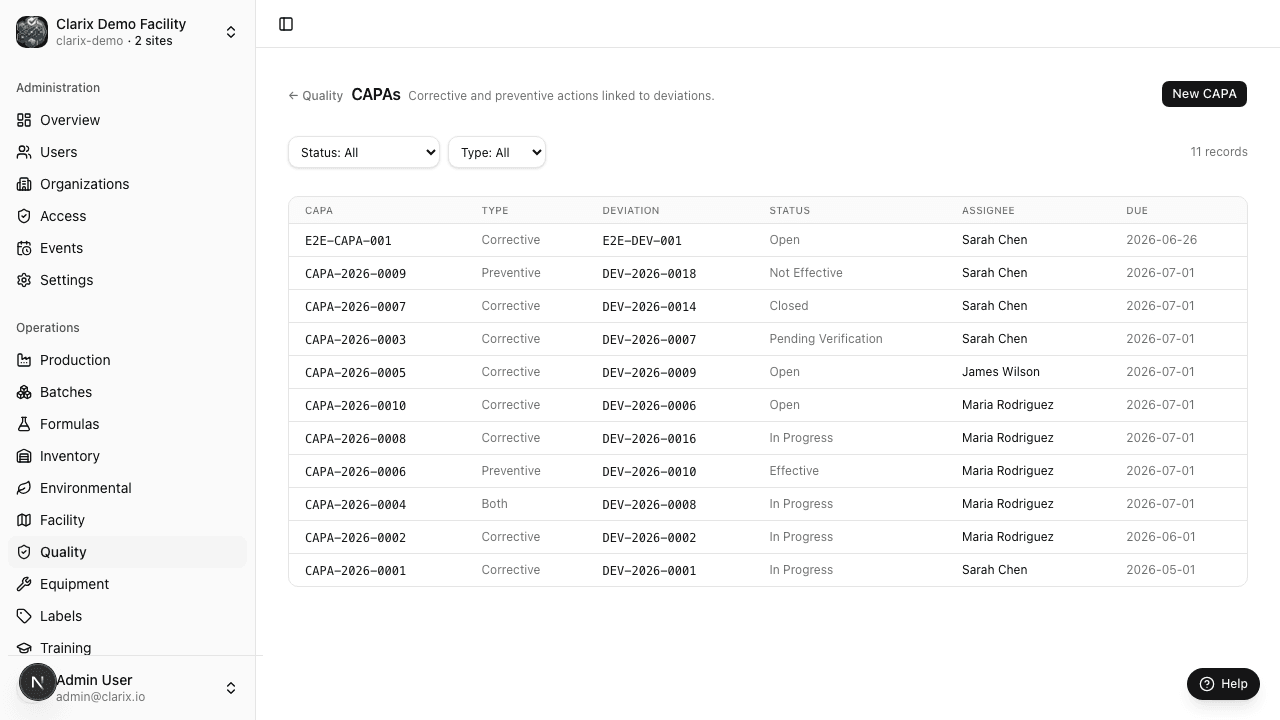1280x720 pixels.
Task: Click due date 2026-06-01
Action: coord(1160,537)
